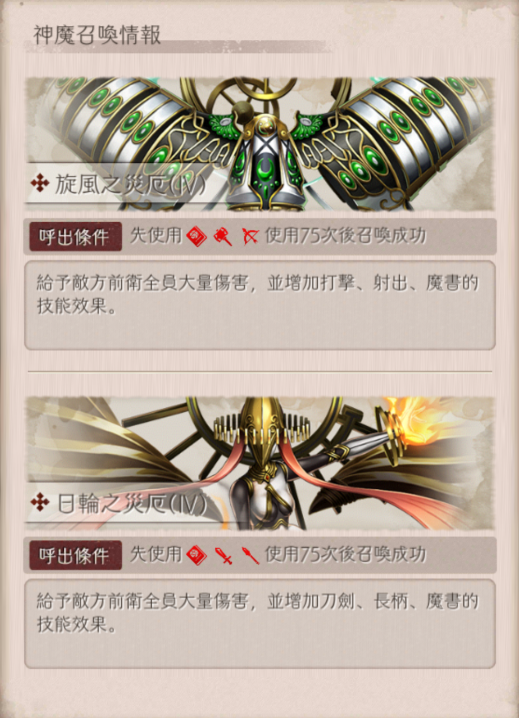Click the red grimoire icon in 旋風之災厄 summon condition
This screenshot has height=718, width=519.
click(197, 236)
